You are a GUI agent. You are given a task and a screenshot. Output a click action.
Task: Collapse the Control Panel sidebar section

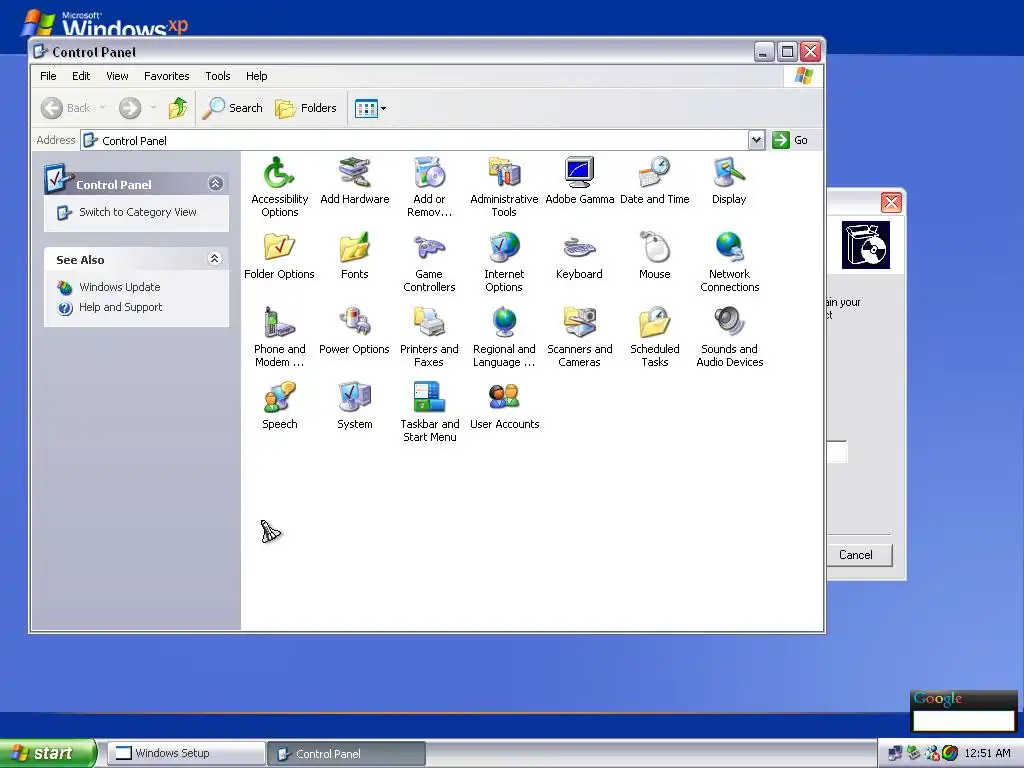215,184
